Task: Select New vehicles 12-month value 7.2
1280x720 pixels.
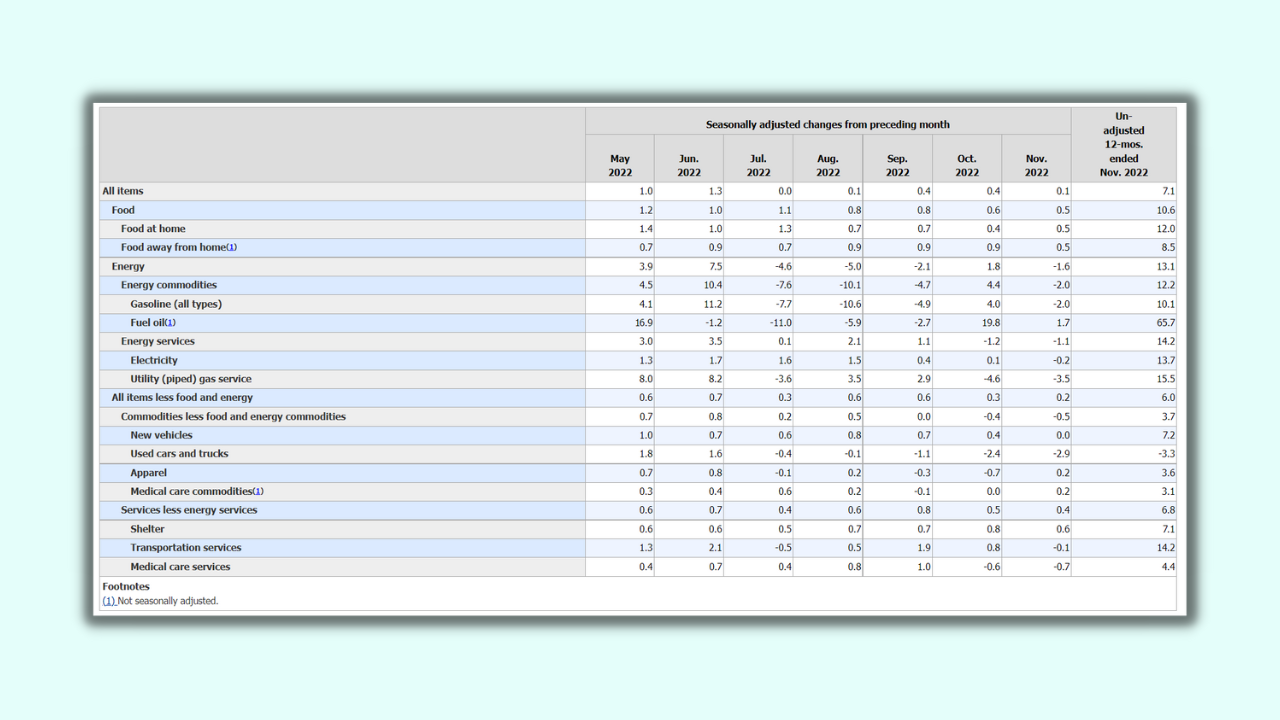Action: 1168,435
